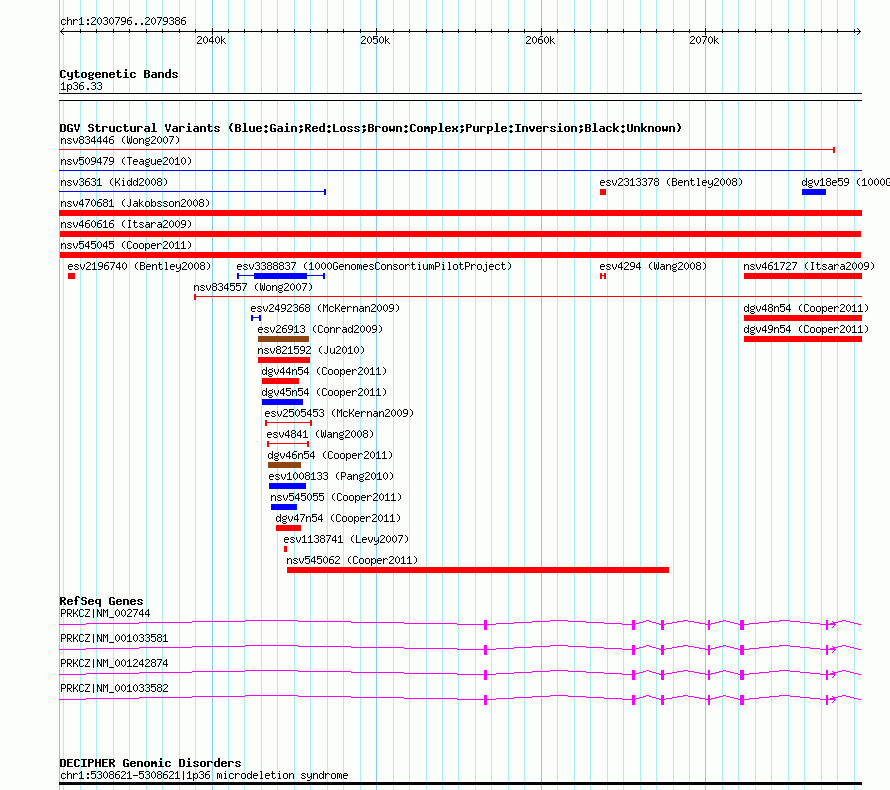This screenshot has height=790, width=890.
Task: Open the DECIPHER Genomic Disorders track title
Action: coord(150,763)
